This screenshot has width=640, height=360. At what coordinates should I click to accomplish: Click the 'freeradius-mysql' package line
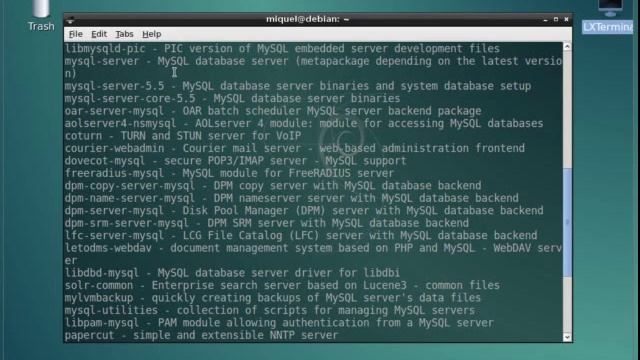[229, 173]
